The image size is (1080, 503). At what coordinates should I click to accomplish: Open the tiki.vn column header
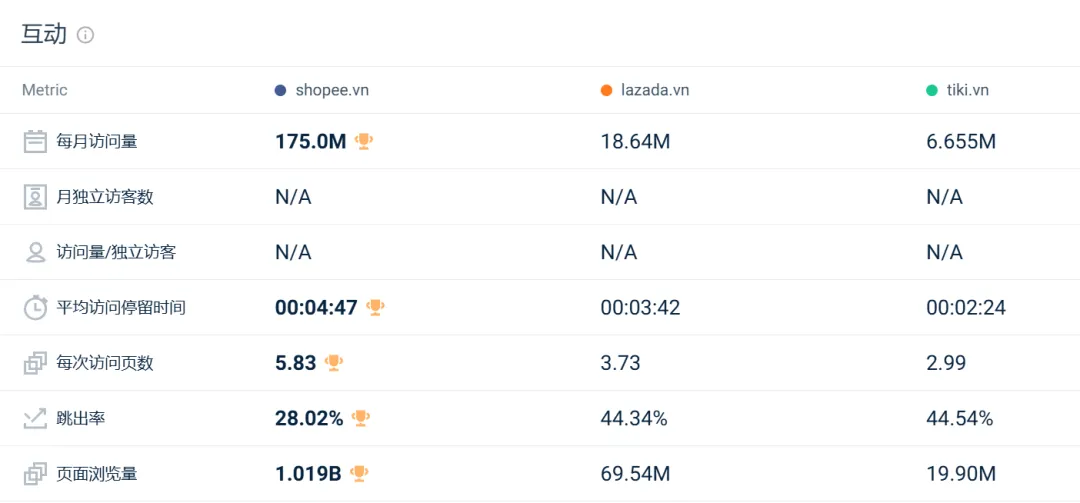(x=968, y=90)
